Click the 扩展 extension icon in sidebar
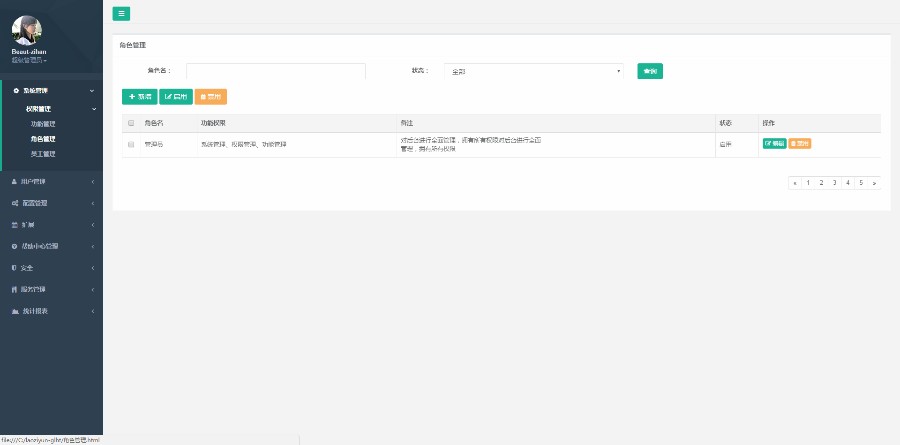The height and width of the screenshot is (445, 900). (15, 225)
